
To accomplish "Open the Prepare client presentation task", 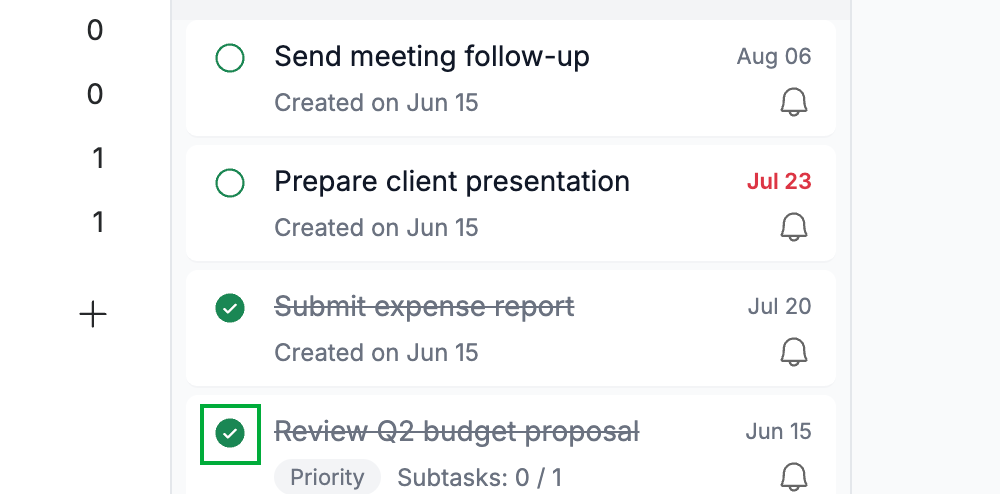I will 452,182.
